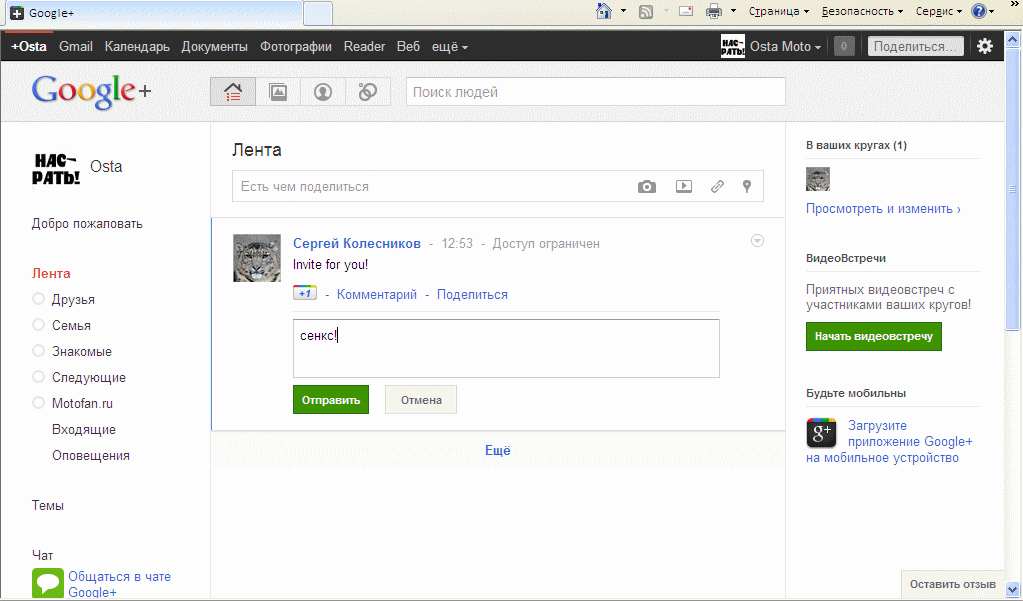This screenshot has width=1023, height=601.
Task: Click the browser RSS feeds icon
Action: coord(646,11)
